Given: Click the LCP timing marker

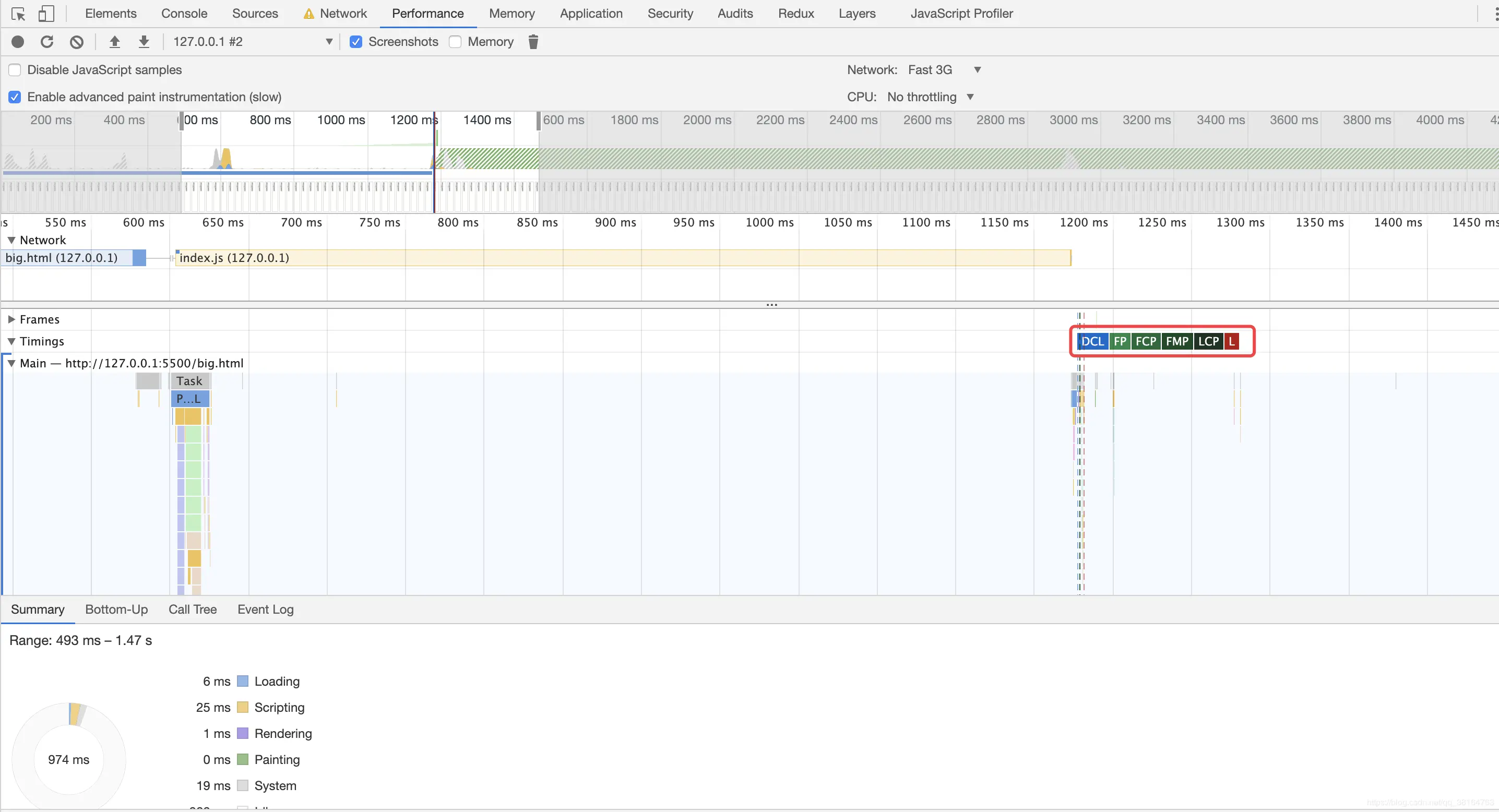Looking at the screenshot, I should coord(1208,341).
